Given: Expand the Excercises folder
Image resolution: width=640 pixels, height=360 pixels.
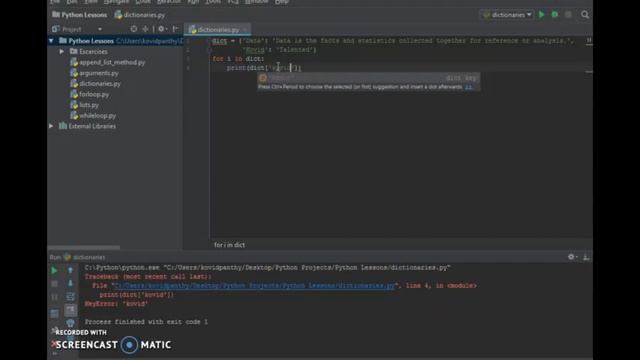Looking at the screenshot, I should (62, 51).
